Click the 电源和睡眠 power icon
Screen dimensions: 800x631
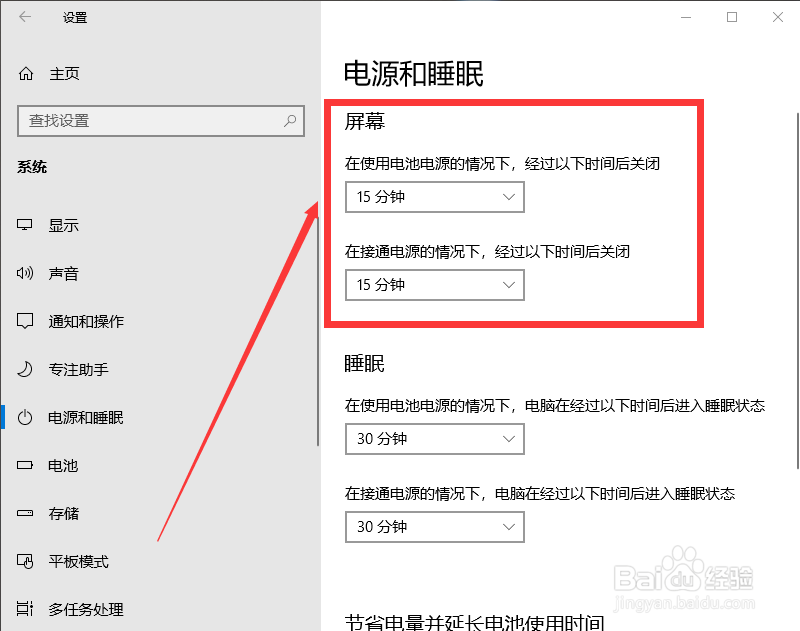coord(24,417)
